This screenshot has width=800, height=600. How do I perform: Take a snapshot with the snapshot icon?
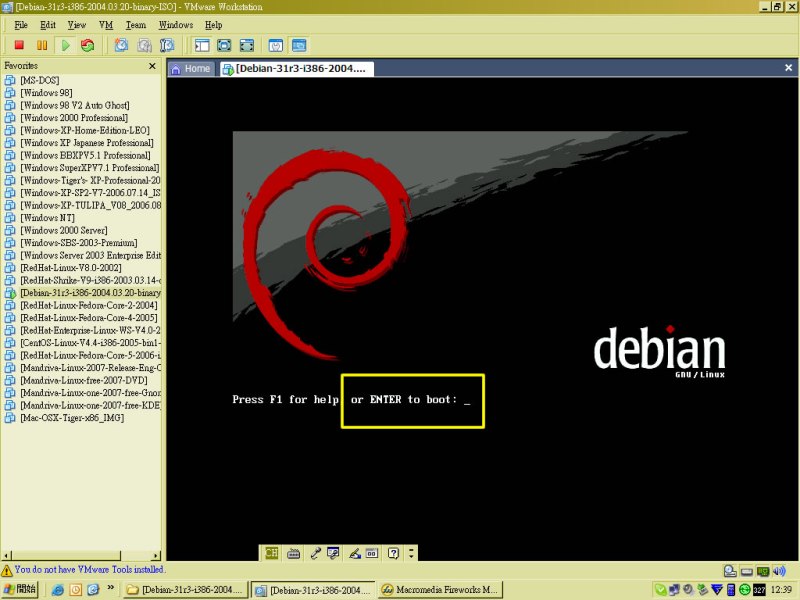pyautogui.click(x=121, y=45)
